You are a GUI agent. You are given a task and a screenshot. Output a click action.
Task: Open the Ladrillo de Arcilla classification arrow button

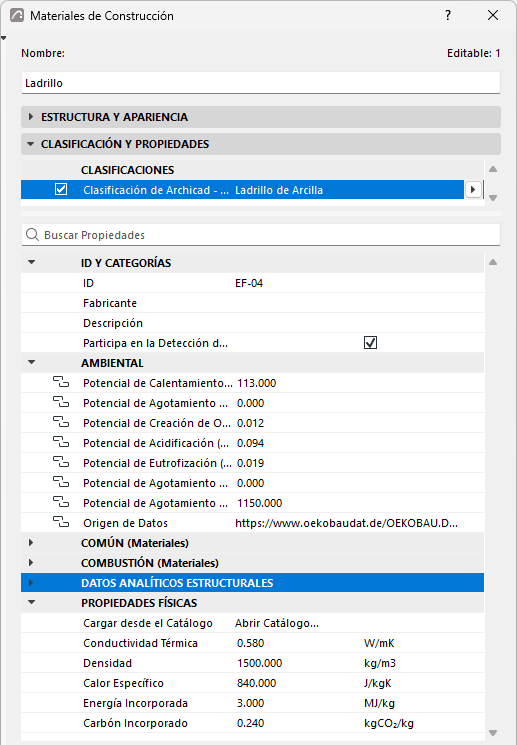coord(473,190)
